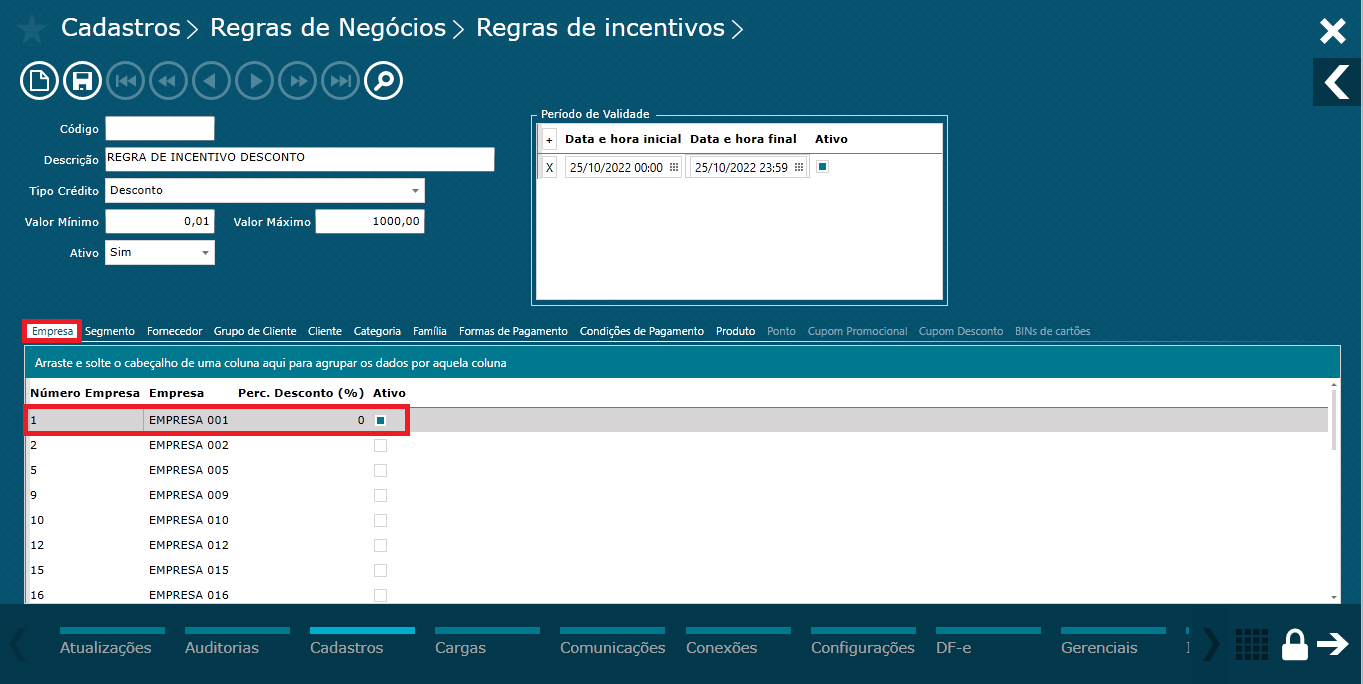Jump back several records with rewind icon

click(169, 81)
